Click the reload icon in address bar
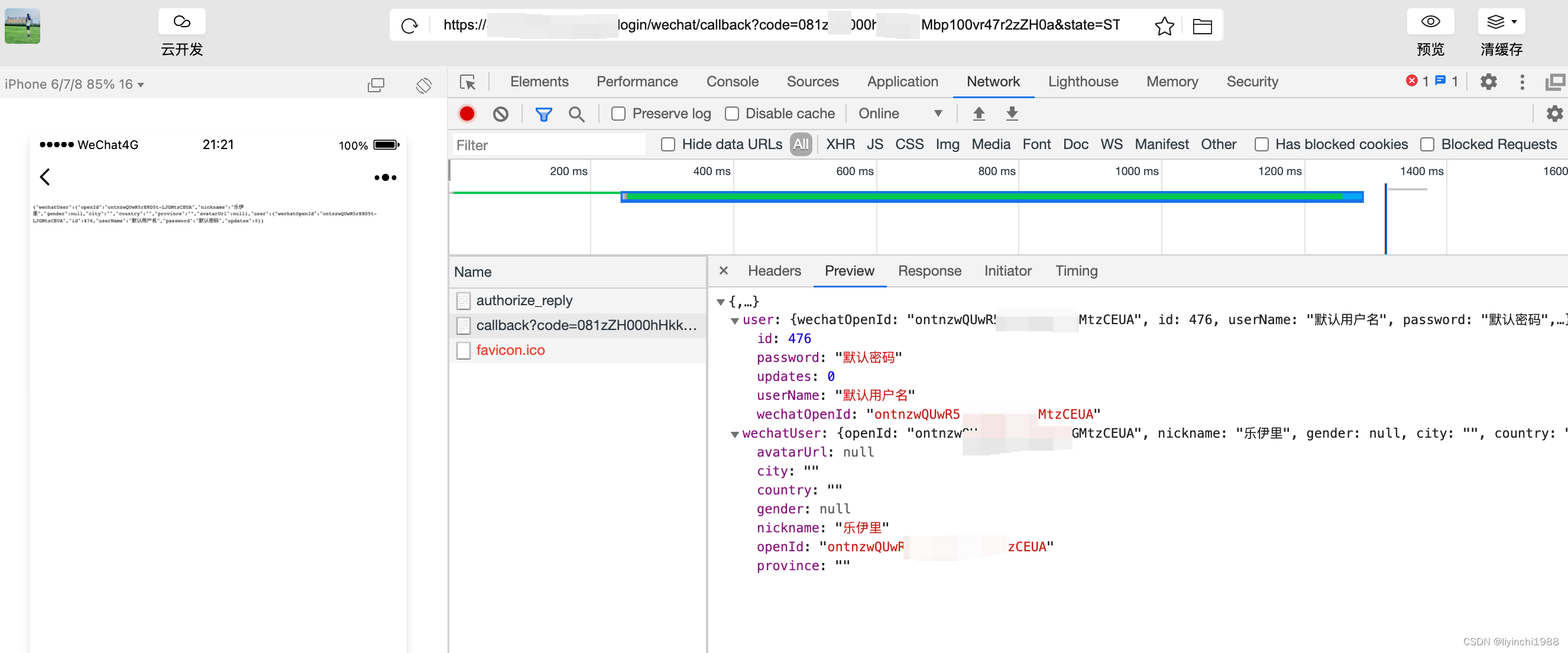 410,25
